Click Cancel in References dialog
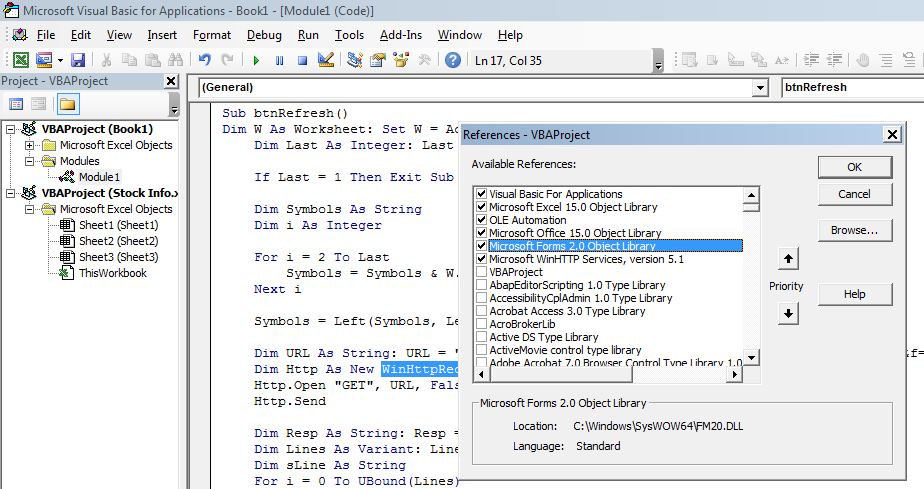 tap(854, 194)
